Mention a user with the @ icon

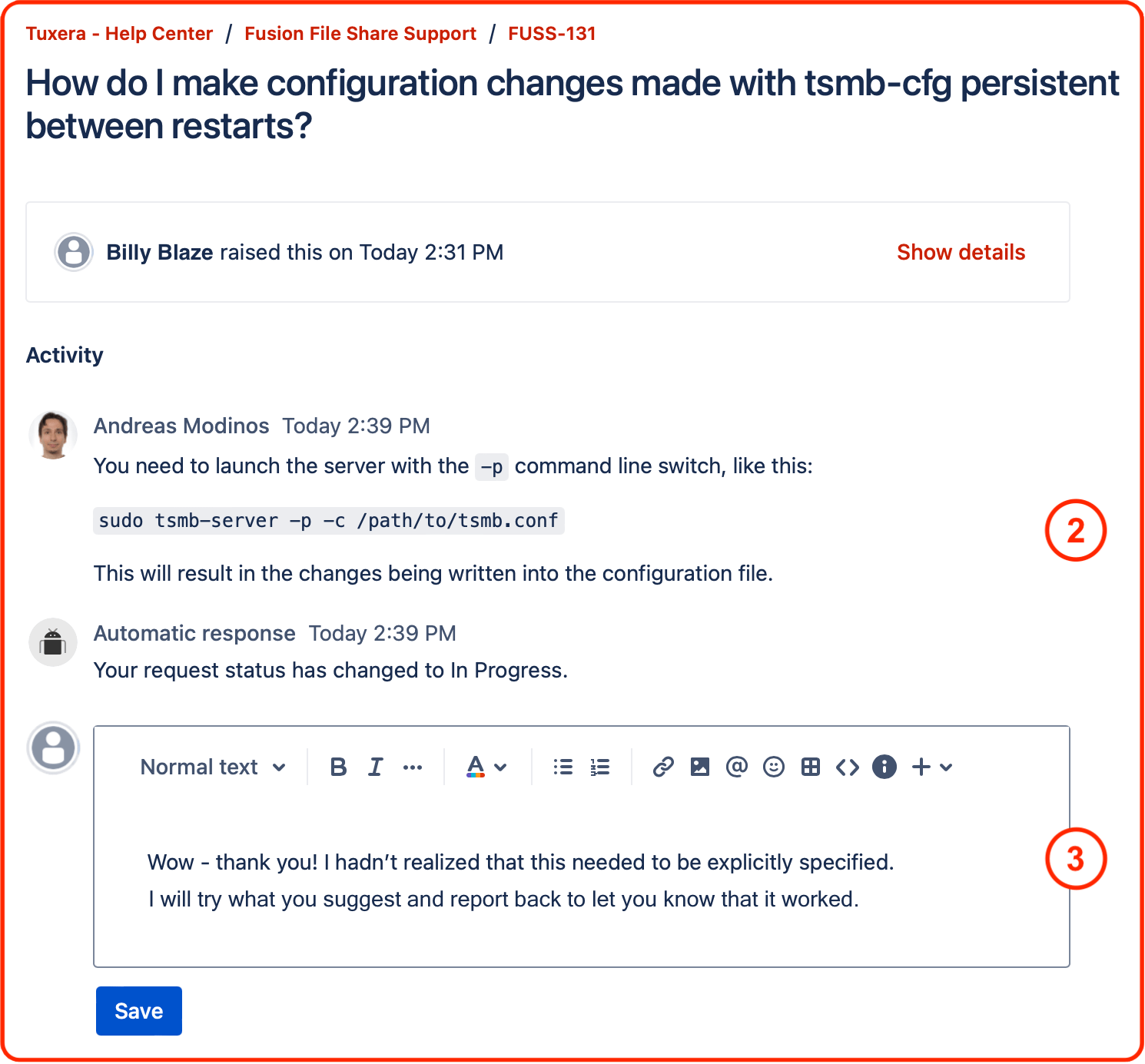click(x=736, y=766)
